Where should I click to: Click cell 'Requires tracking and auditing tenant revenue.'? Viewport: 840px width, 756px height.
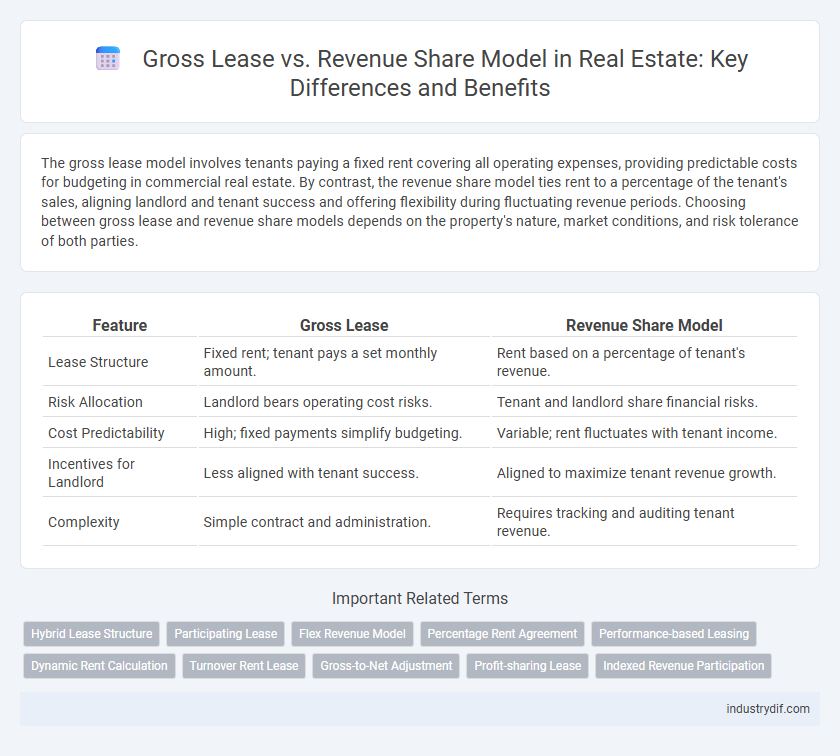pyautogui.click(x=644, y=522)
